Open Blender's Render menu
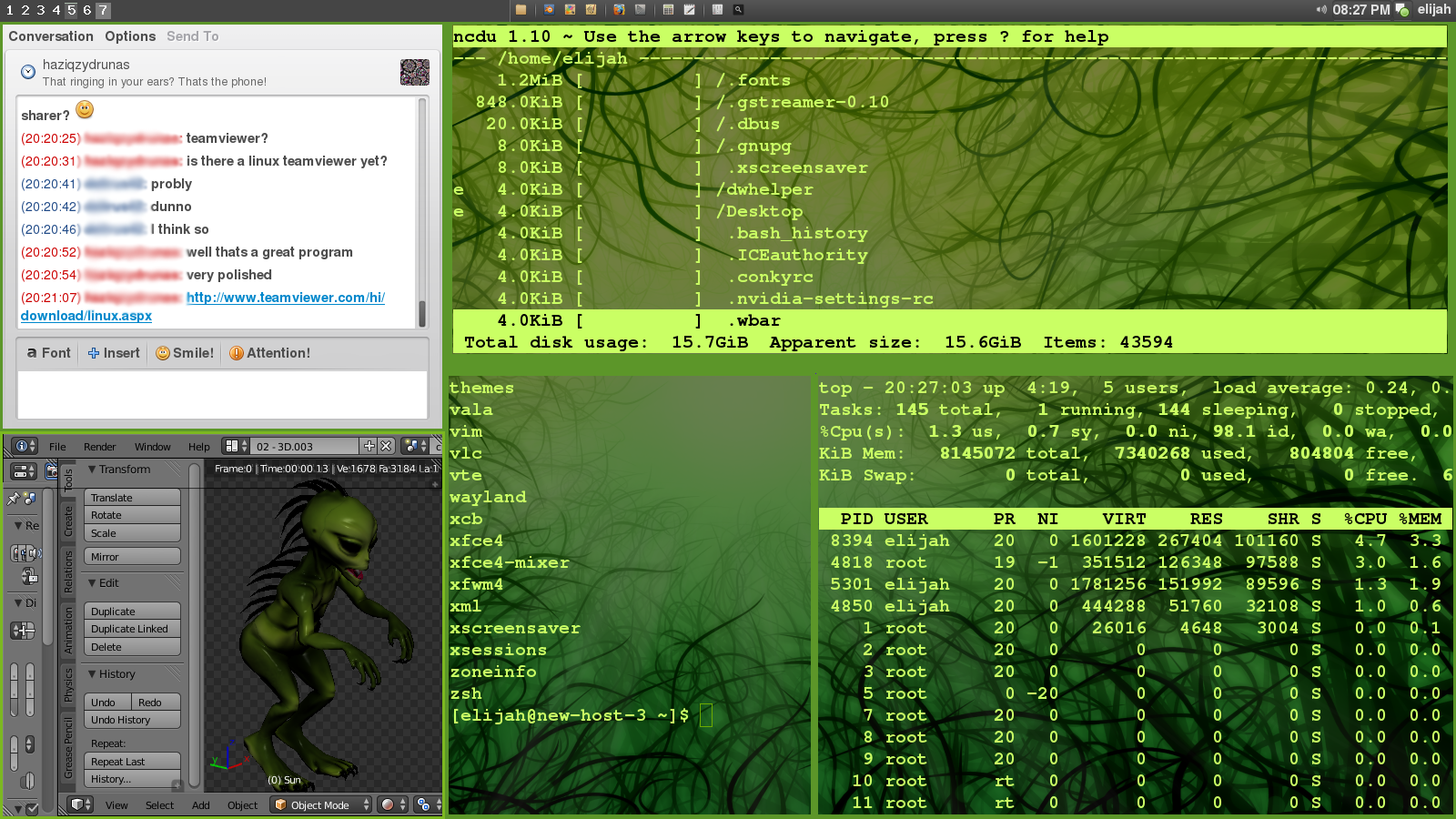This screenshot has height=819, width=1456. click(x=100, y=447)
